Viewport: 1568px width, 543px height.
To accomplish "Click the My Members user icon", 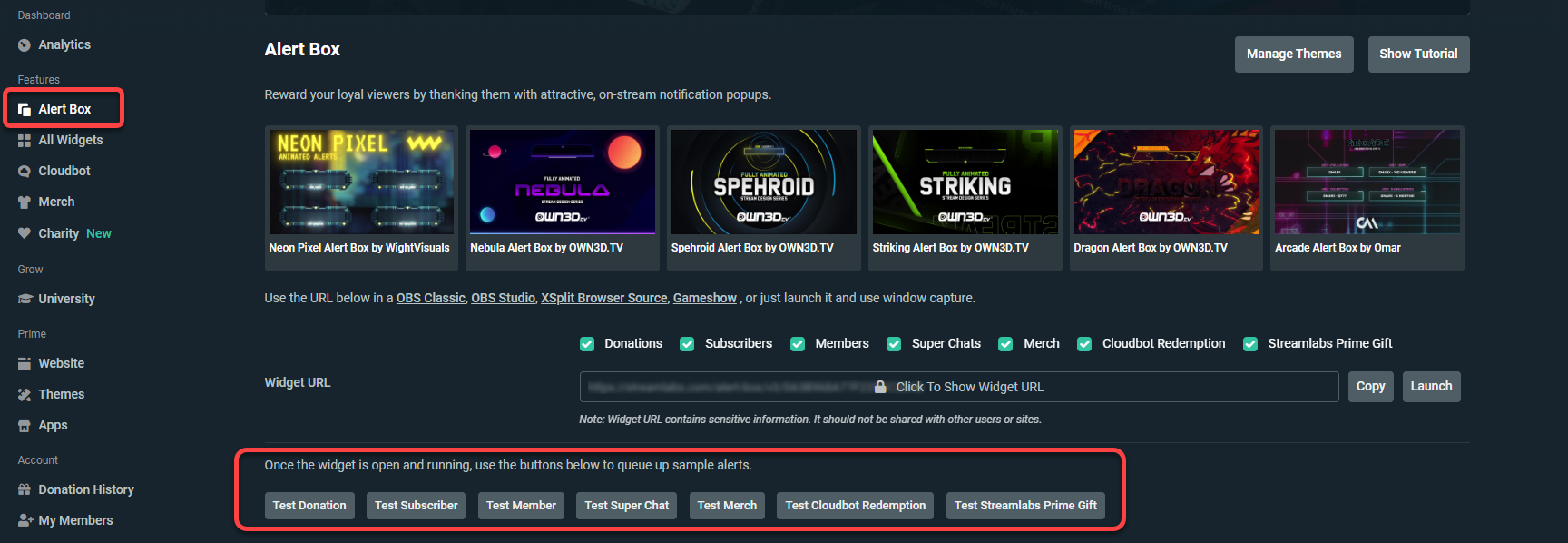I will [x=24, y=521].
